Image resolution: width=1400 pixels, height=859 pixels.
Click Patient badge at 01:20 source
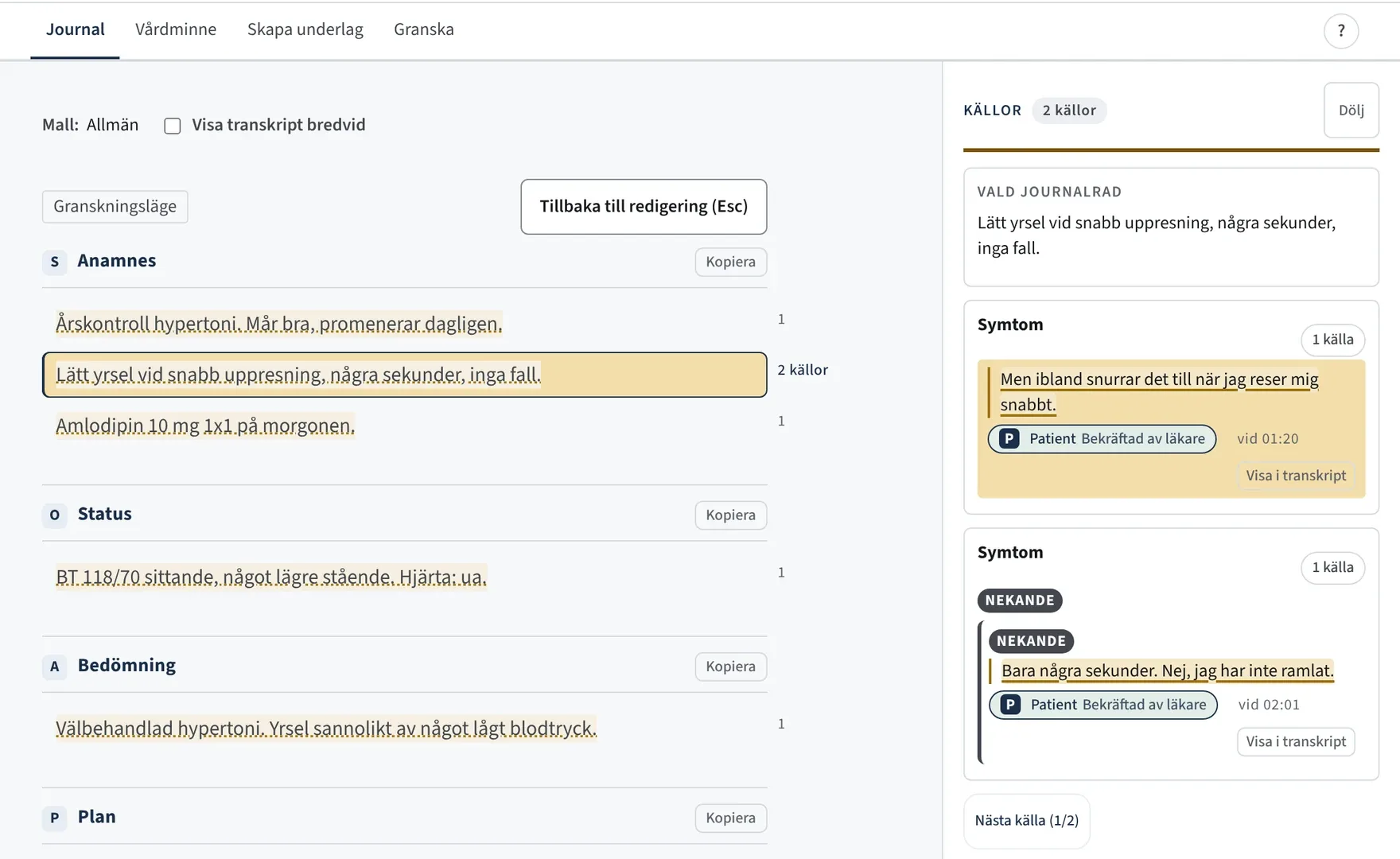coord(1102,439)
